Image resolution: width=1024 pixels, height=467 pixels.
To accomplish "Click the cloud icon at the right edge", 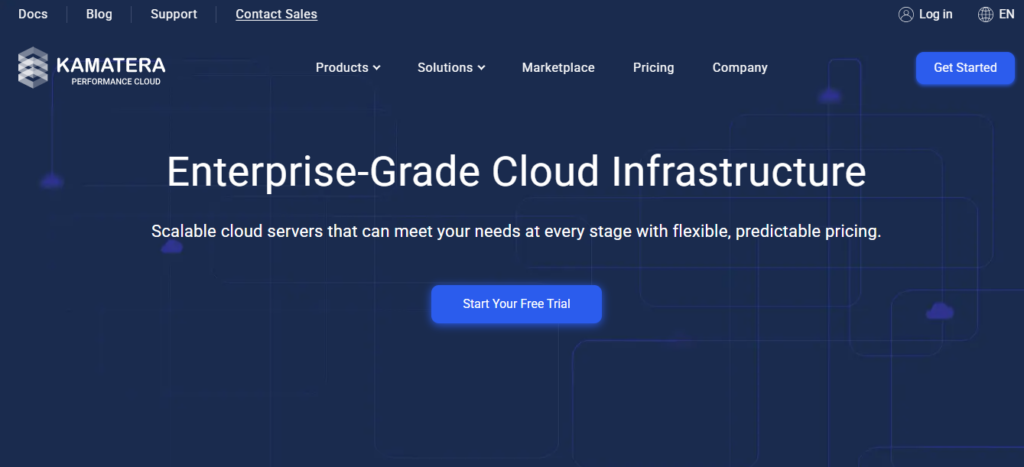I will click(939, 311).
